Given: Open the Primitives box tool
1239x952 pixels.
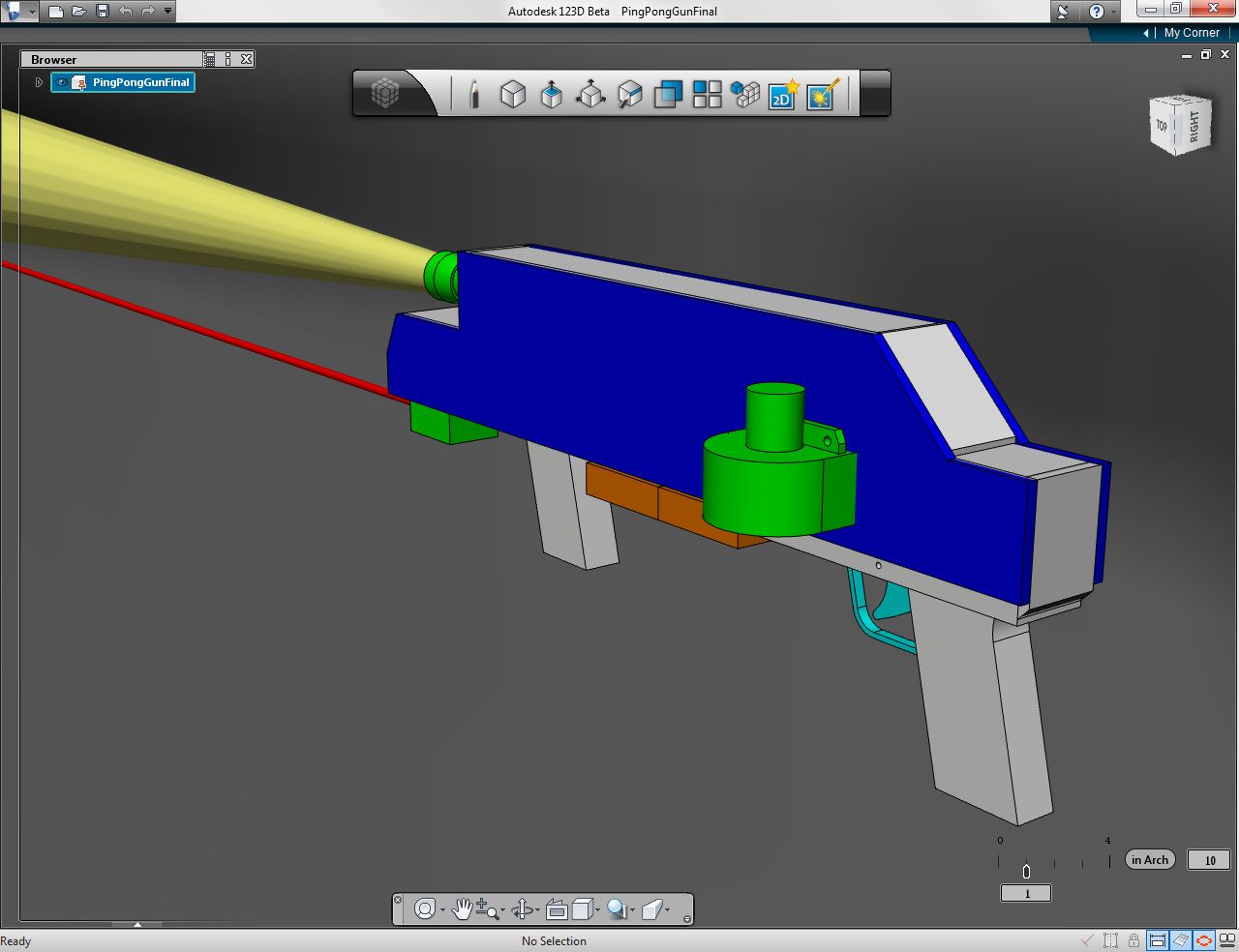Looking at the screenshot, I should tap(513, 94).
